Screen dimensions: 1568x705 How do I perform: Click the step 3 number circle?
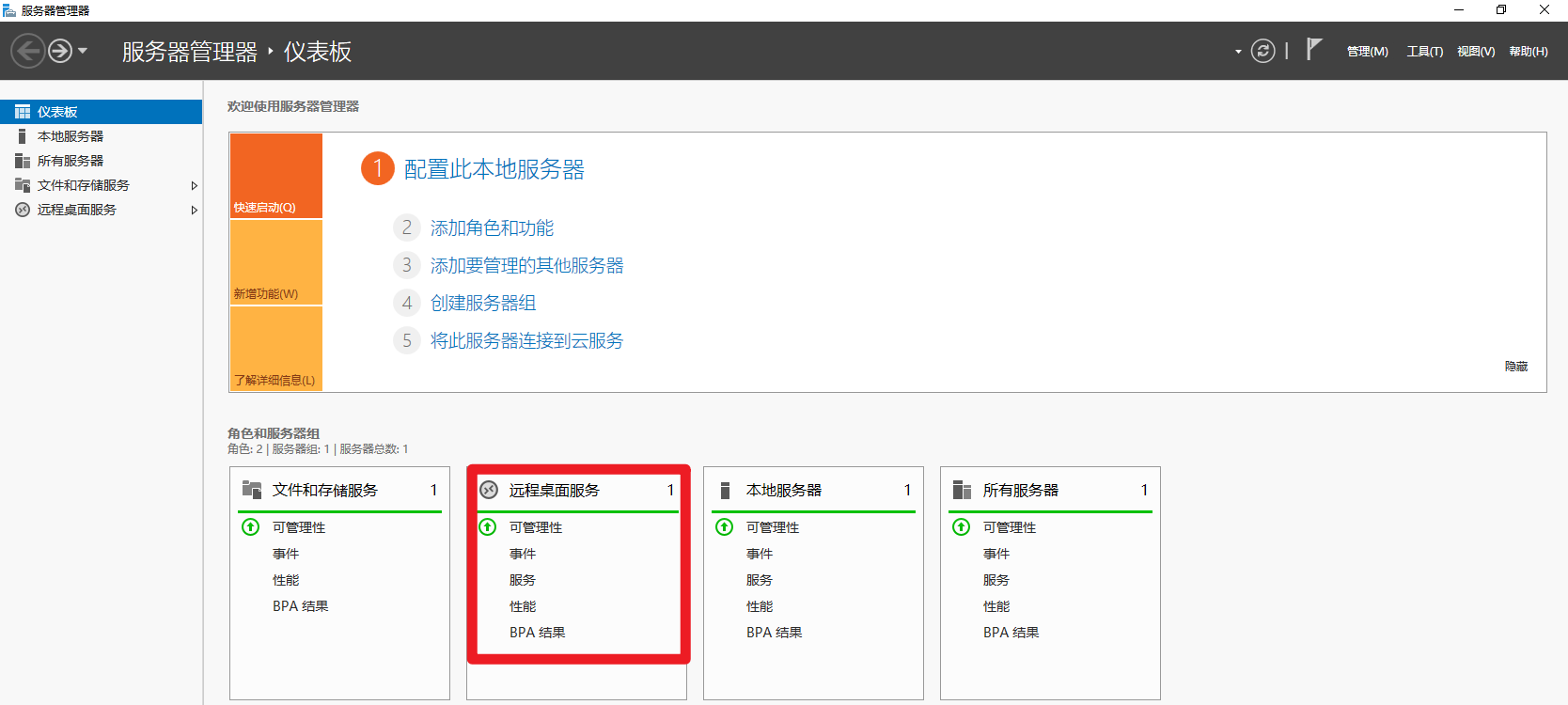(x=406, y=265)
